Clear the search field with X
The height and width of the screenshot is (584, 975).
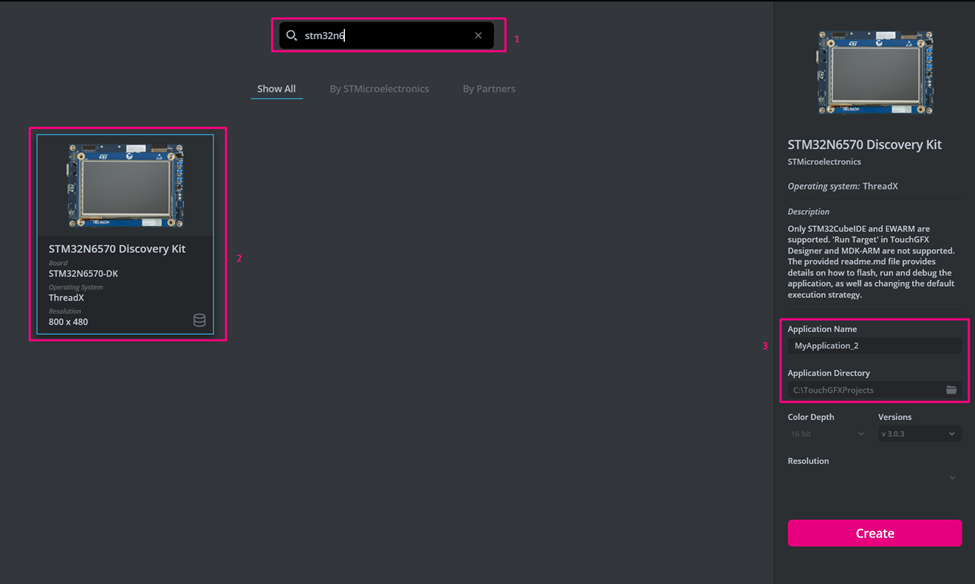(x=478, y=35)
